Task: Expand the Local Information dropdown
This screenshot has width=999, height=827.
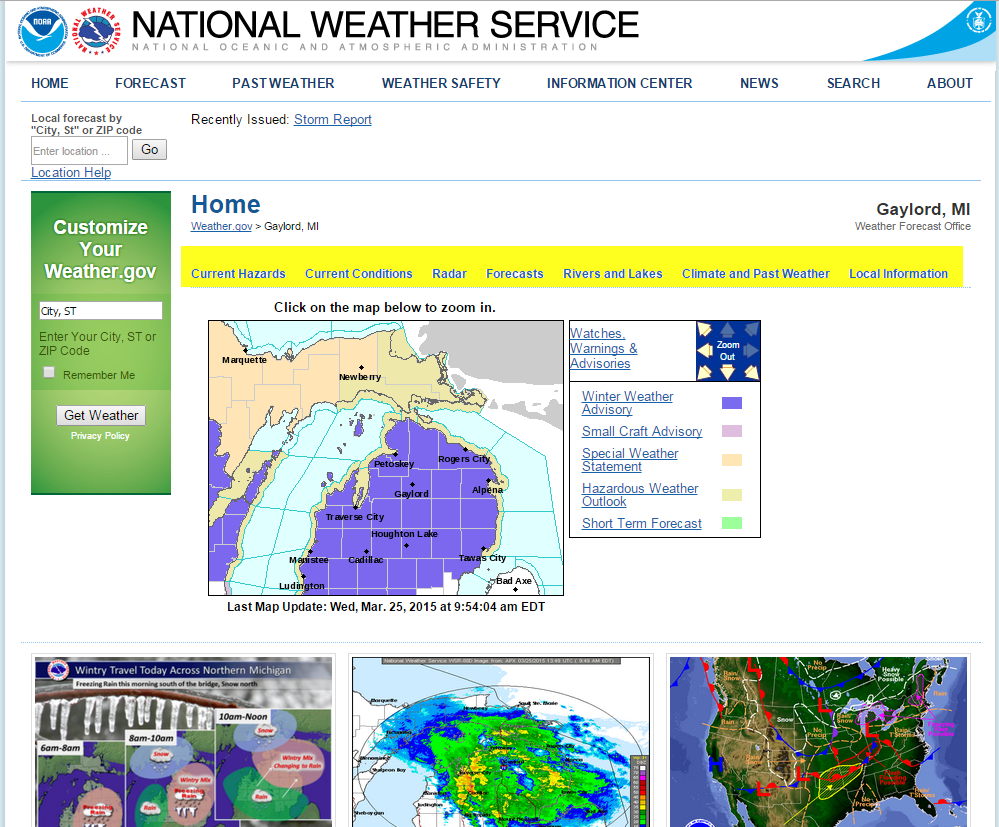Action: pos(898,273)
